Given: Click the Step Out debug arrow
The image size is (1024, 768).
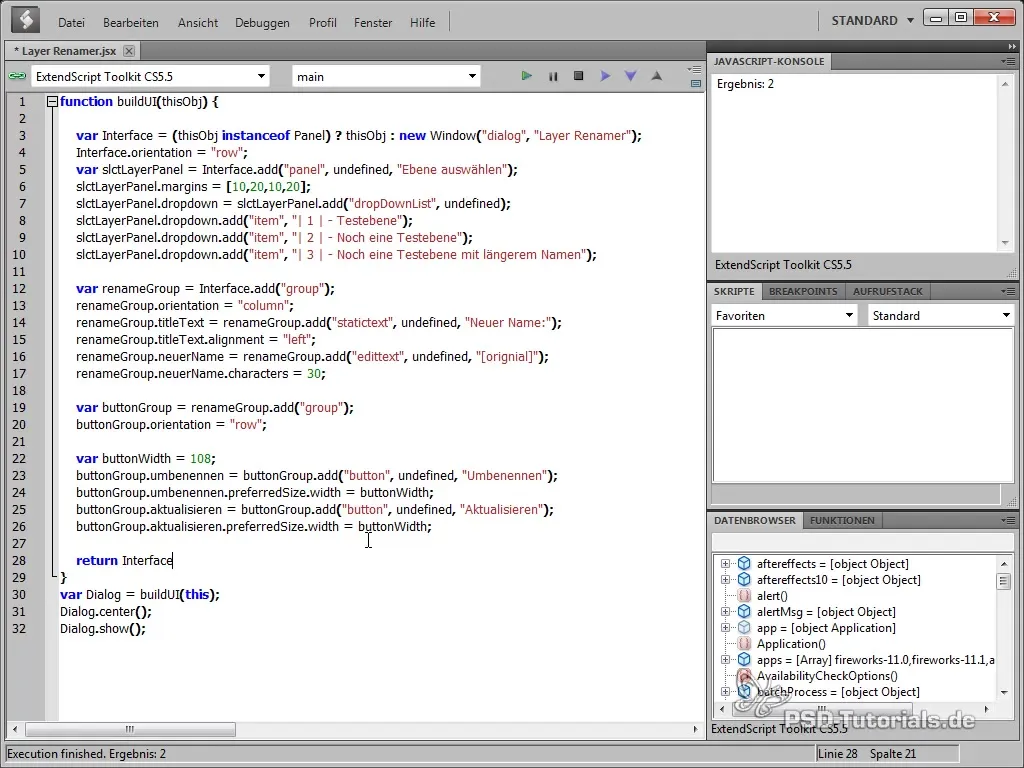Looking at the screenshot, I should (657, 76).
